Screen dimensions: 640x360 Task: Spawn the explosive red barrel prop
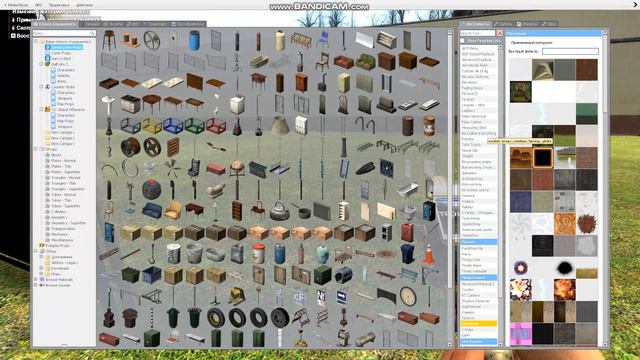click(429, 126)
